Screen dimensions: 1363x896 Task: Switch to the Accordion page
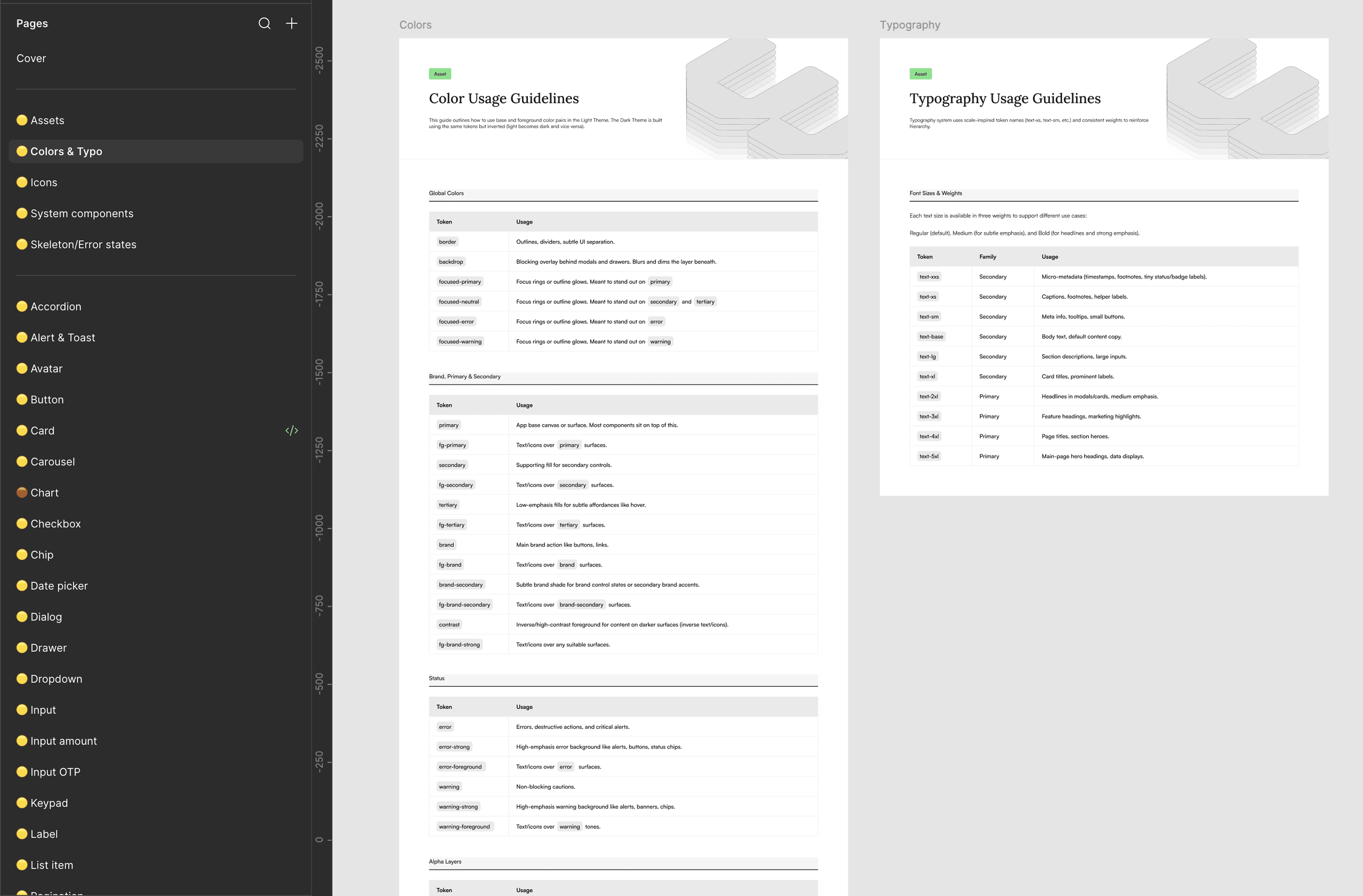click(x=156, y=306)
